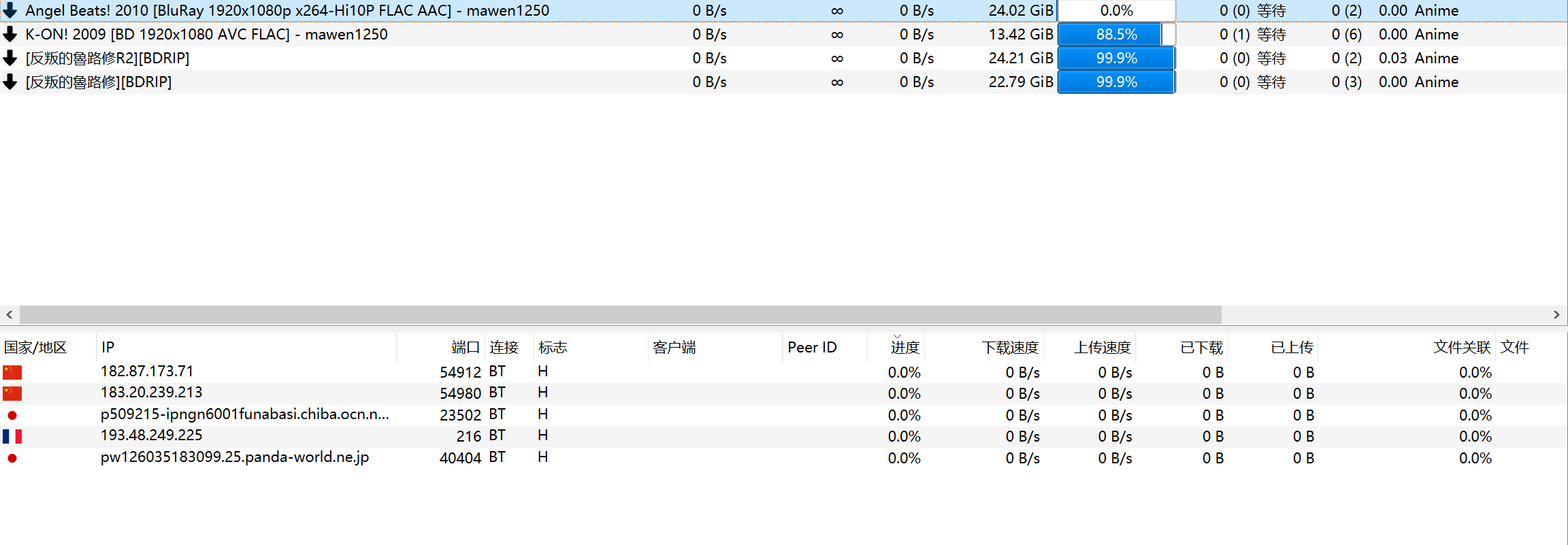Select peer IP 193.48.249.225
The height and width of the screenshot is (545, 1568).
152,435
